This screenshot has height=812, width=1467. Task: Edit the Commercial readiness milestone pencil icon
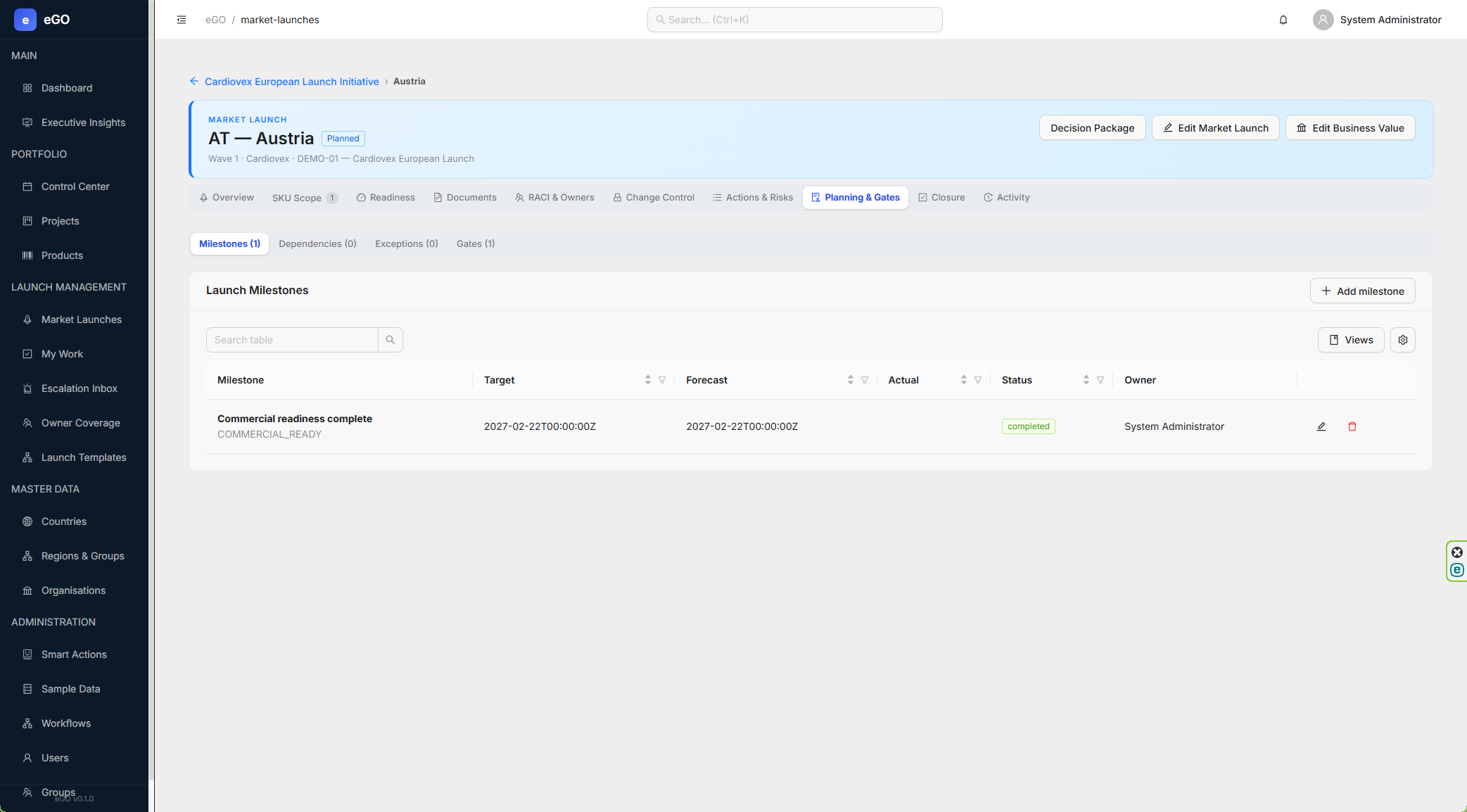tap(1321, 426)
